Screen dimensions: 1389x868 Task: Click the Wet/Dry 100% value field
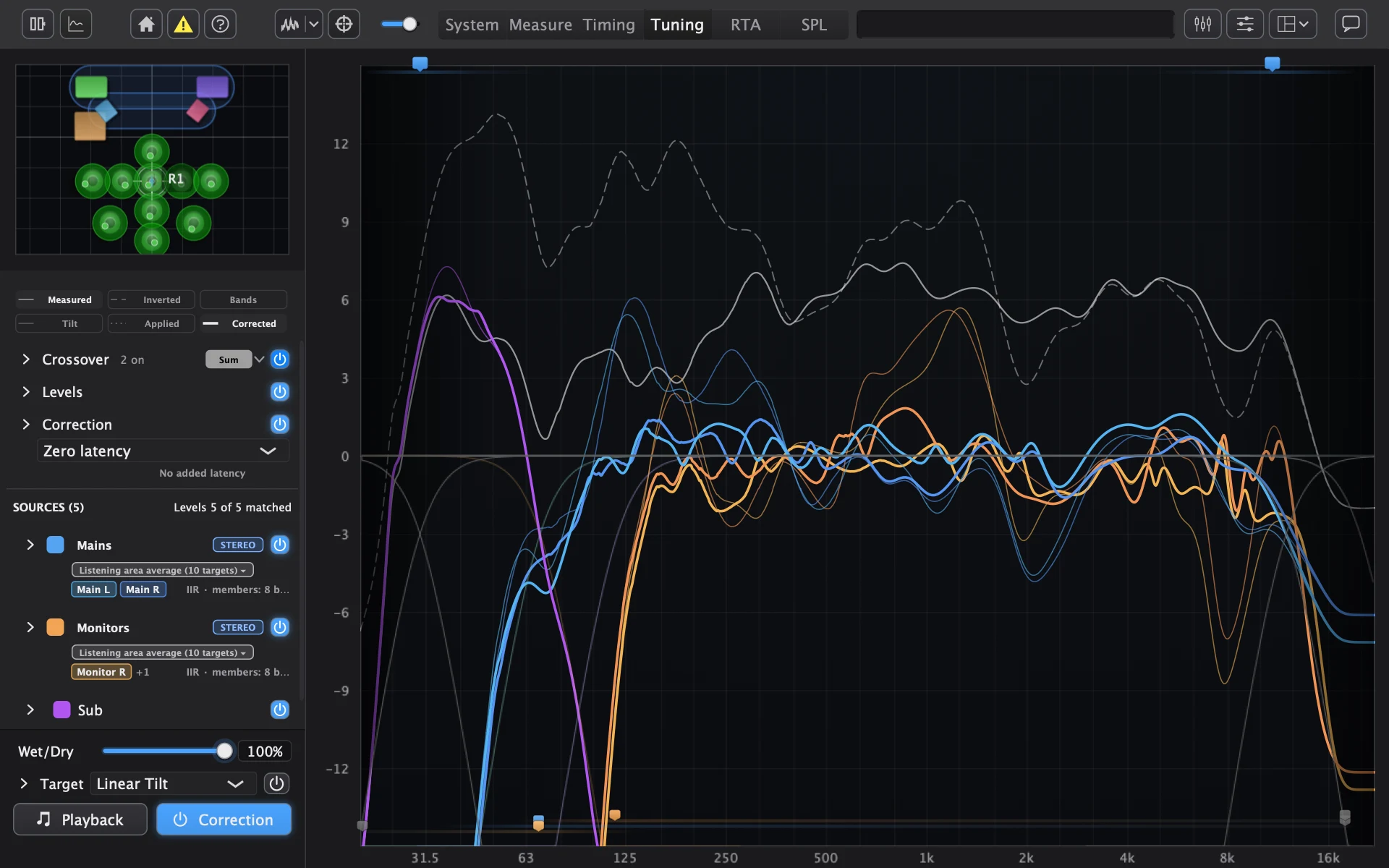[265, 751]
